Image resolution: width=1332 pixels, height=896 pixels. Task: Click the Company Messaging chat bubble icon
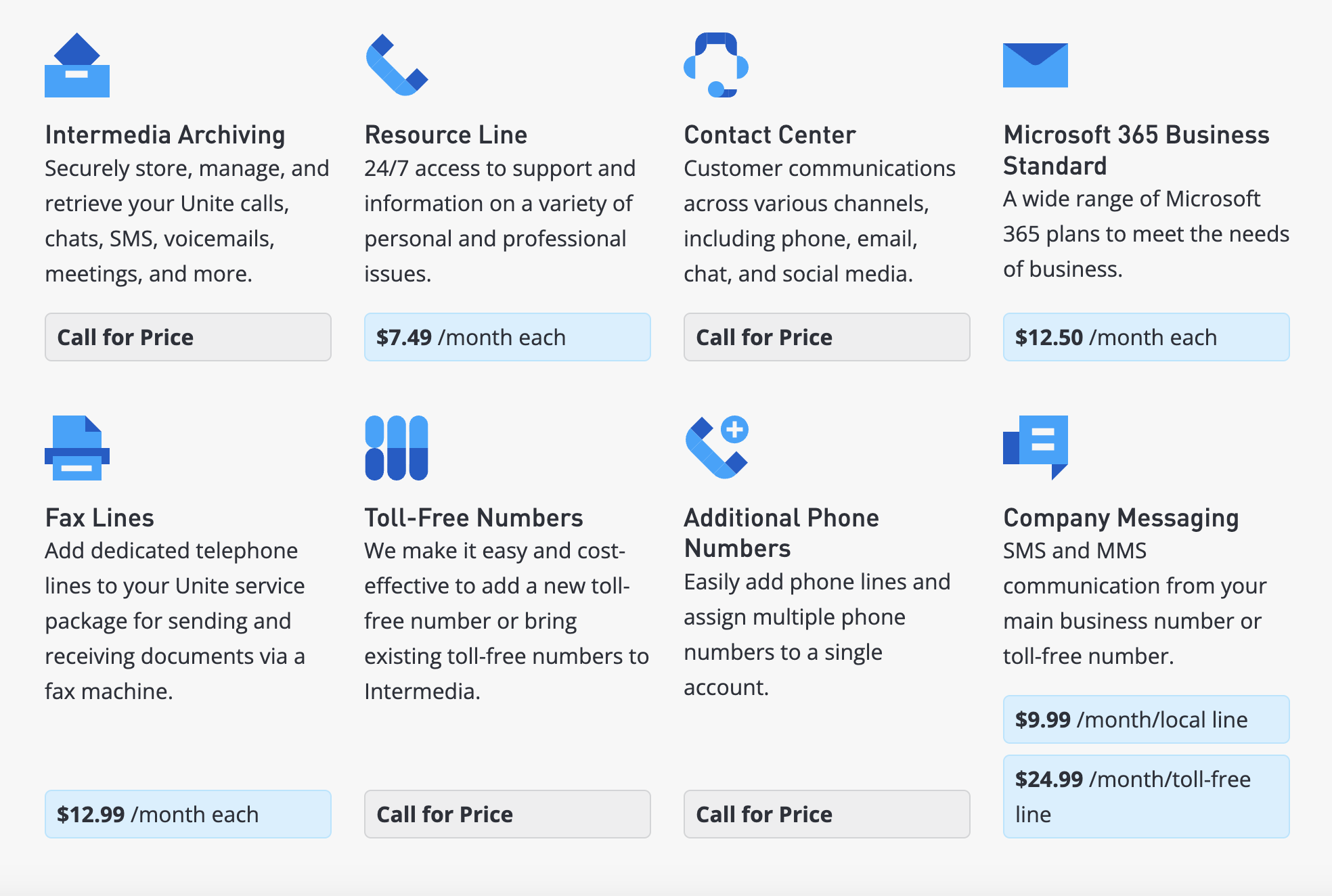tap(1036, 448)
